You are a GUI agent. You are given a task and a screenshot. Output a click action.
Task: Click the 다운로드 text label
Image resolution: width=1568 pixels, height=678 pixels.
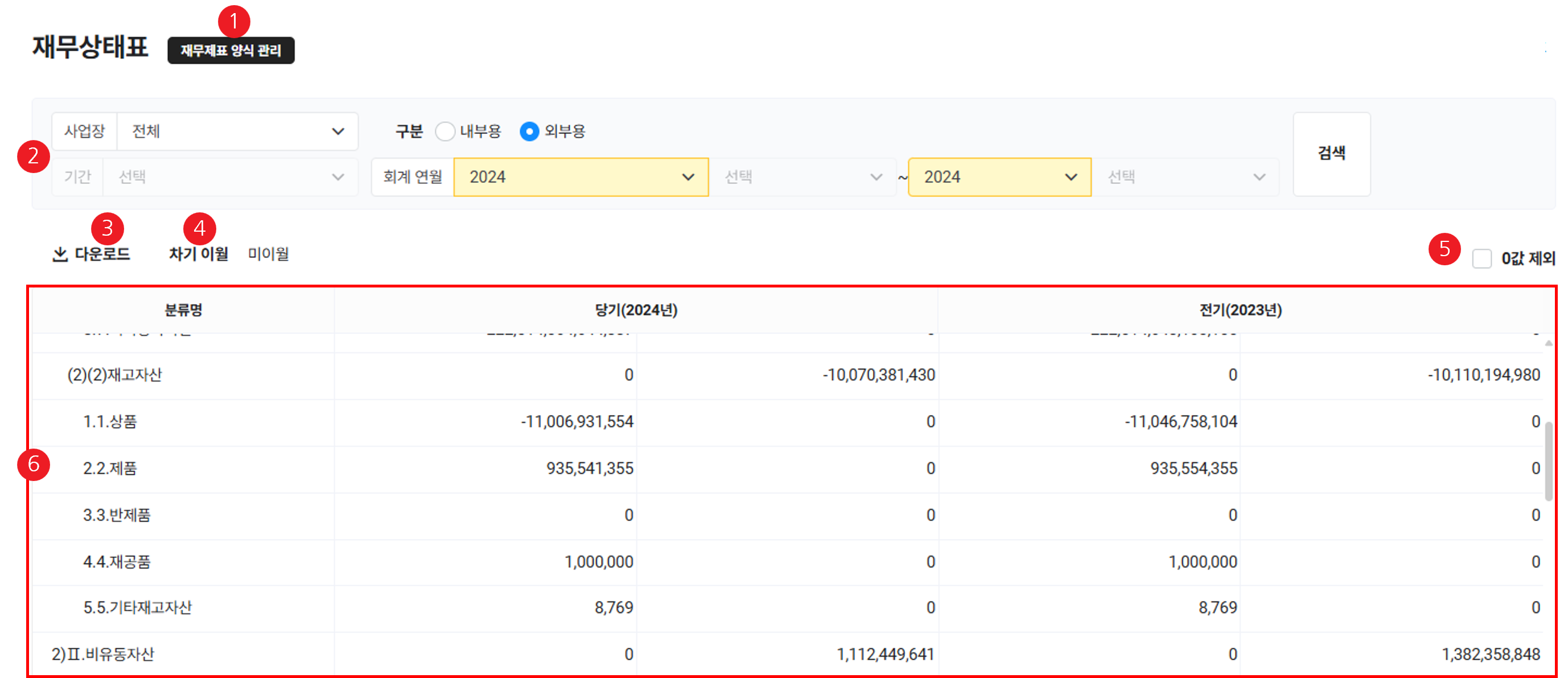coord(102,254)
